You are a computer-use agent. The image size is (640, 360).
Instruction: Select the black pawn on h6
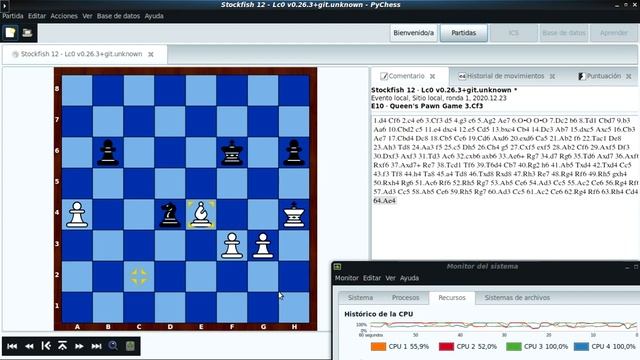coord(294,153)
